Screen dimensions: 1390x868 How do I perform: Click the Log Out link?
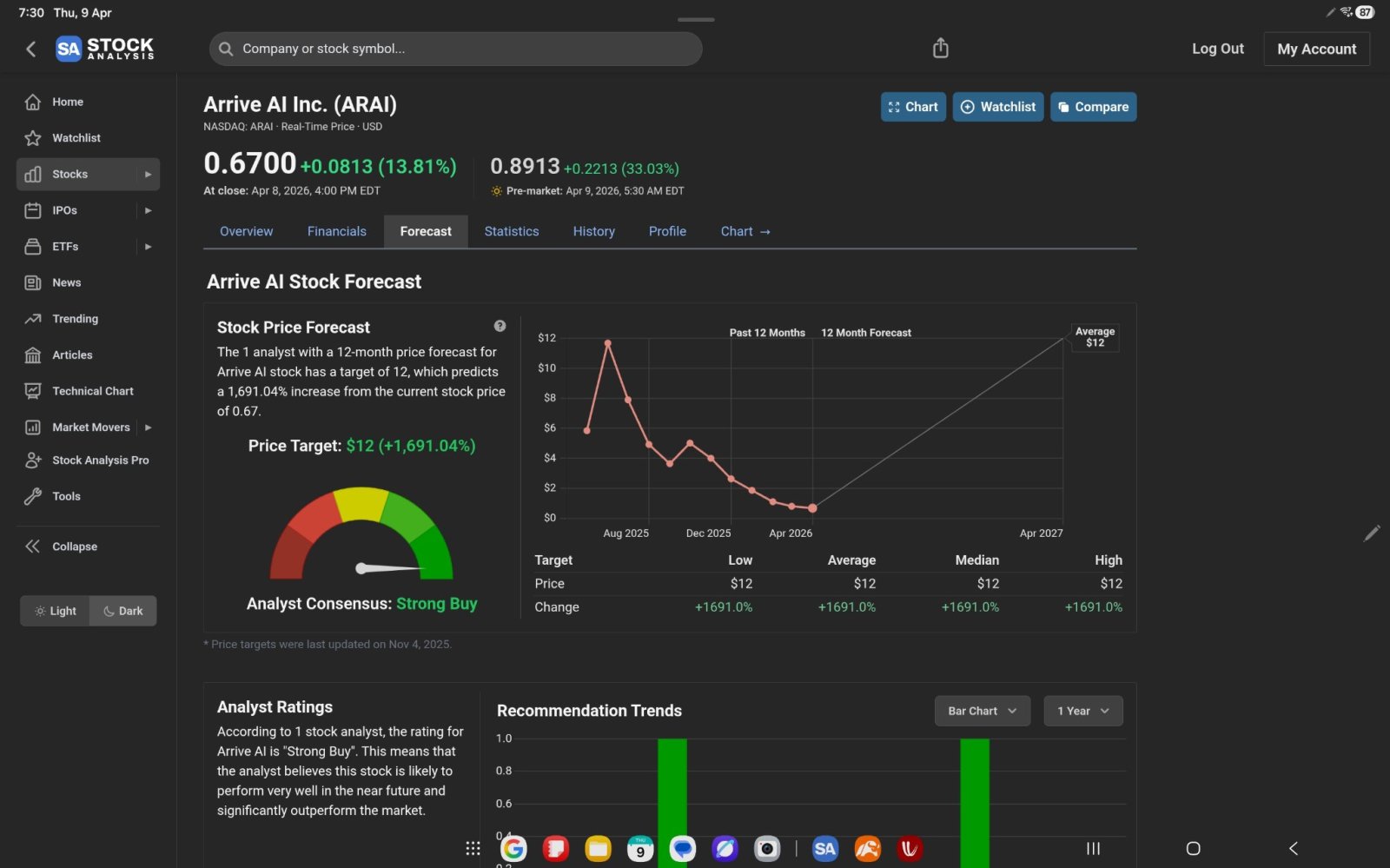(1217, 49)
